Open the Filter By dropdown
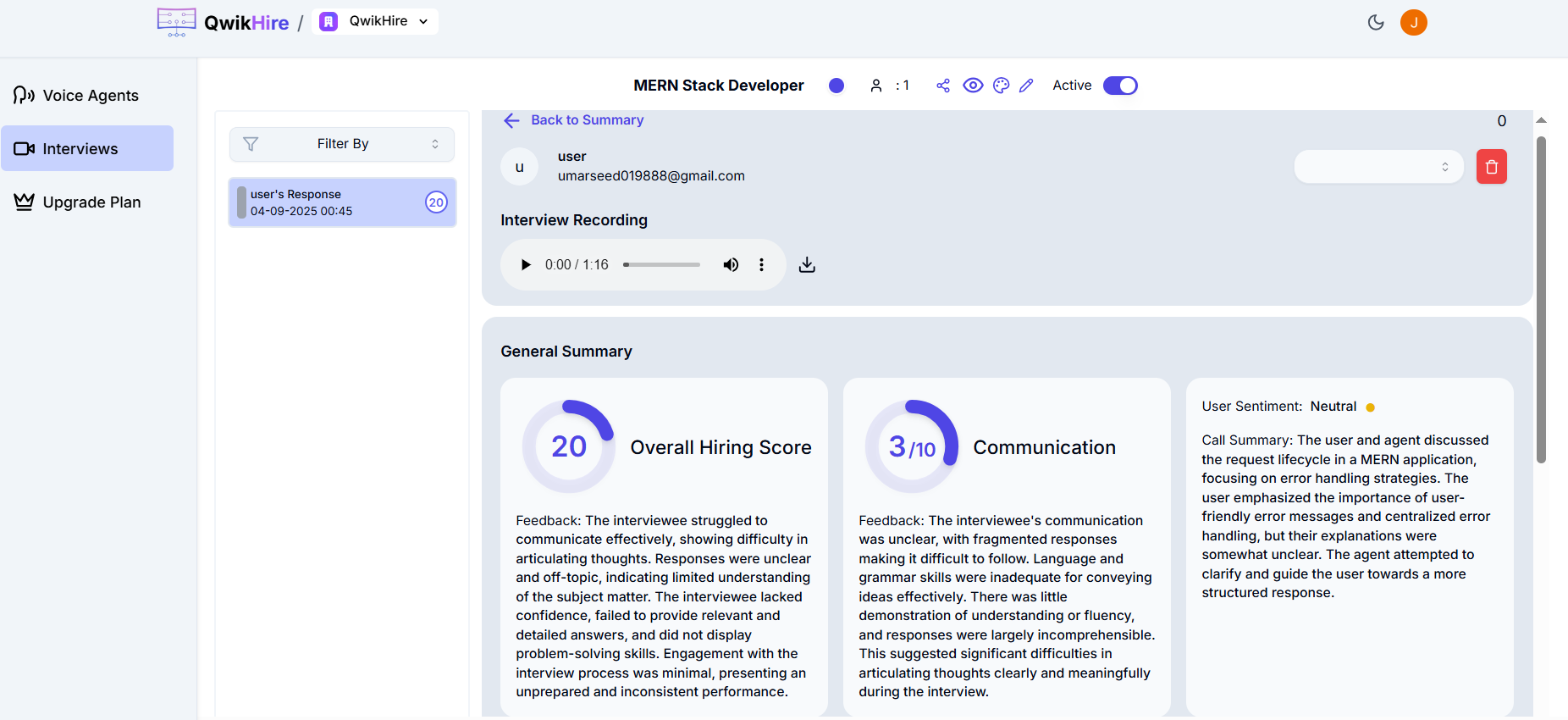This screenshot has width=1568, height=720. [342, 144]
